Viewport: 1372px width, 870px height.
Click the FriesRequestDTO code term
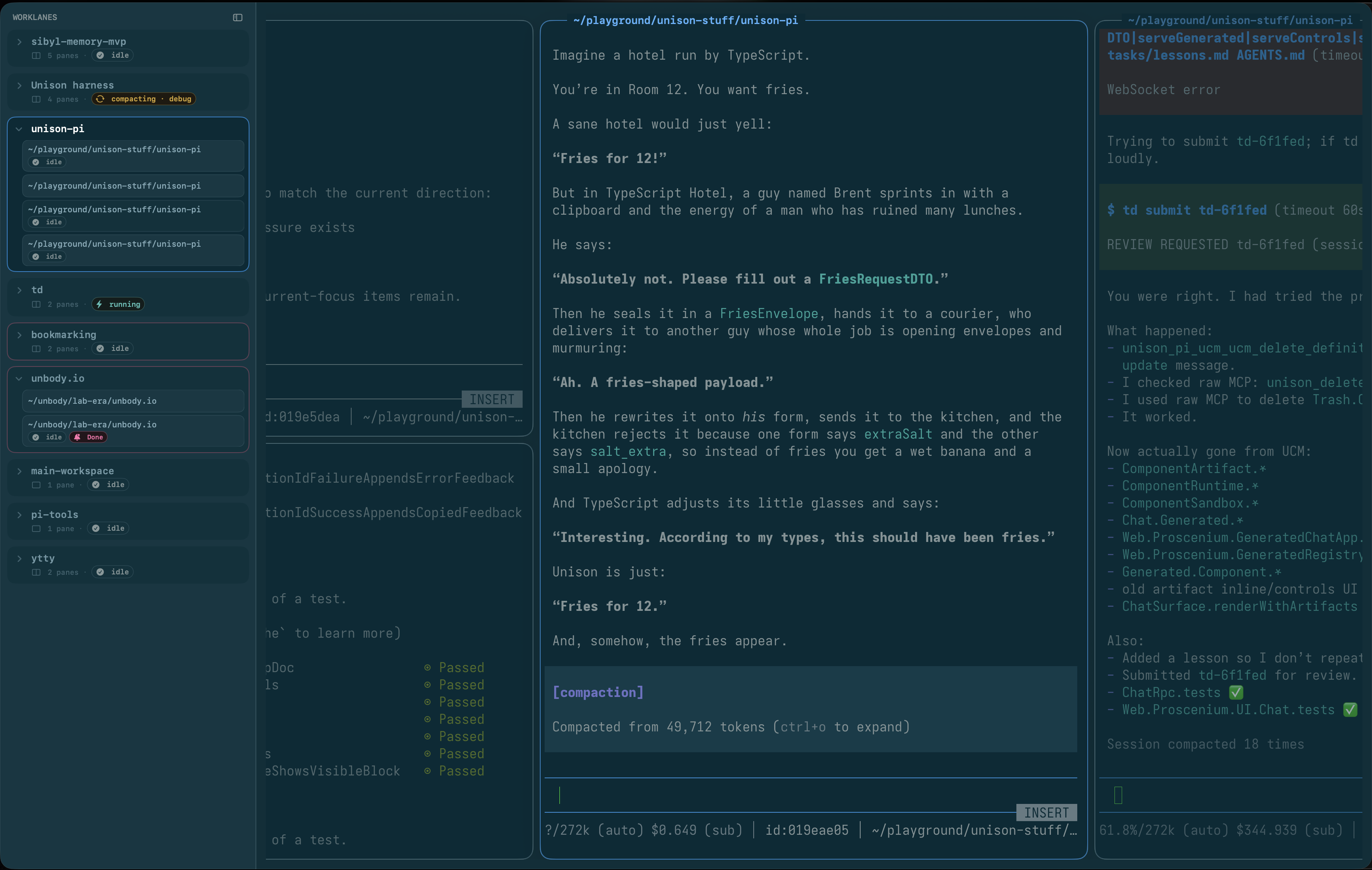point(876,279)
